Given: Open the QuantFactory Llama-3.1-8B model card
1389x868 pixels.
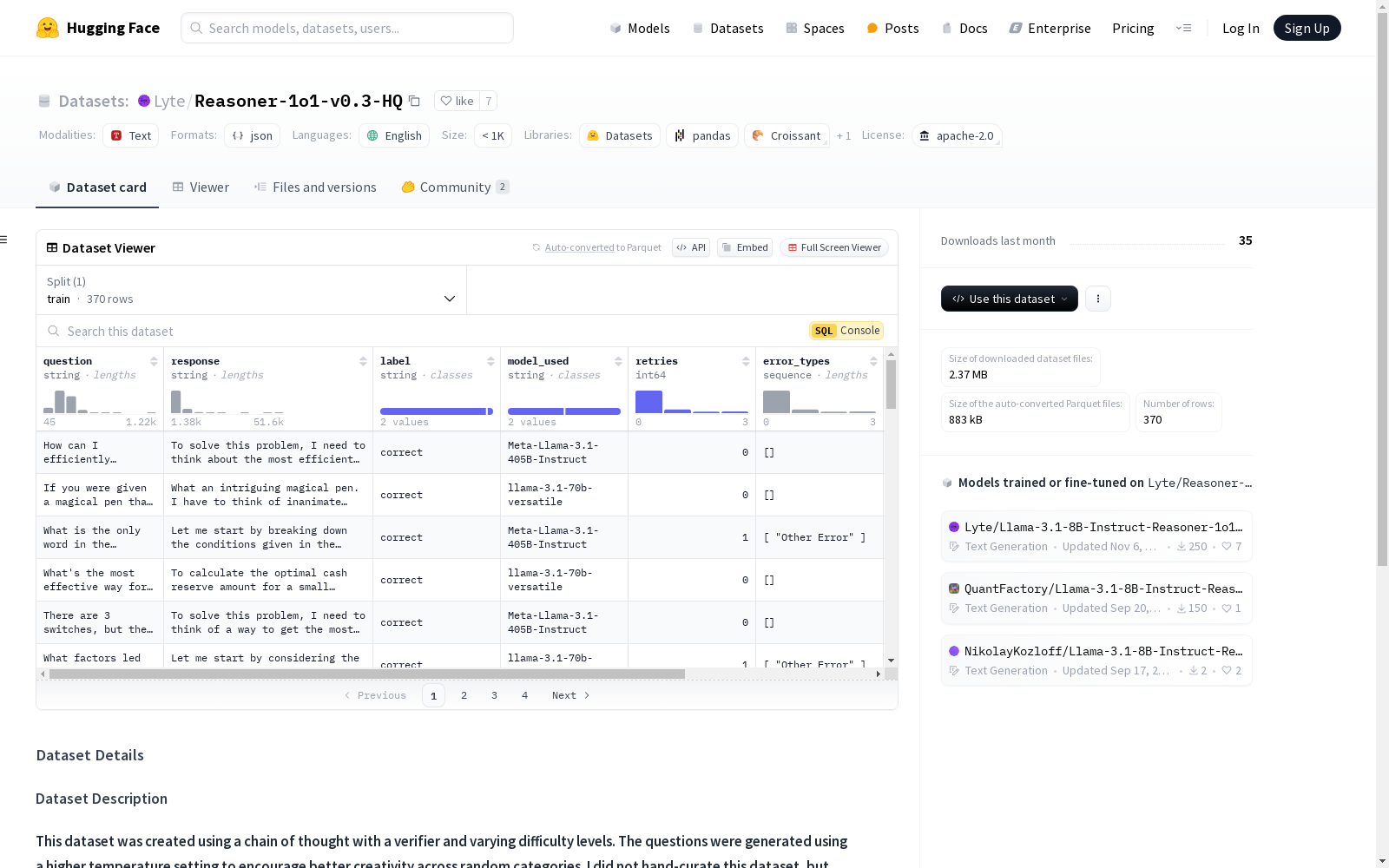Looking at the screenshot, I should (x=1096, y=598).
